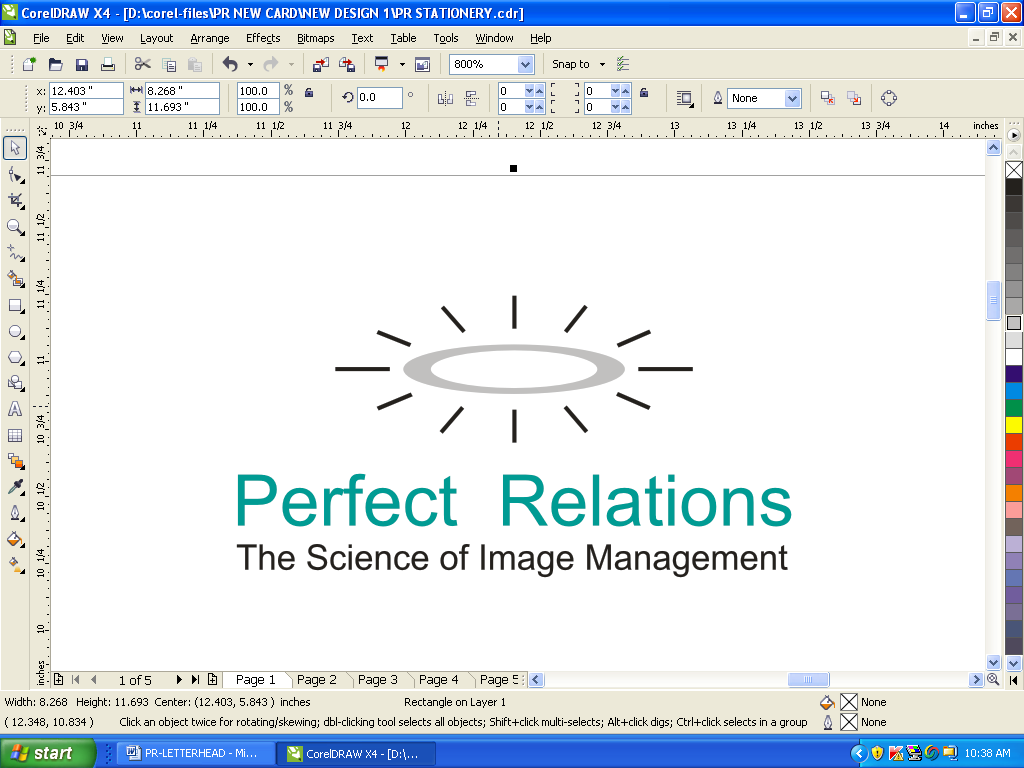The width and height of the screenshot is (1024, 768).
Task: Switch to PR-LETTERHEAD taskbar window
Action: [x=195, y=753]
